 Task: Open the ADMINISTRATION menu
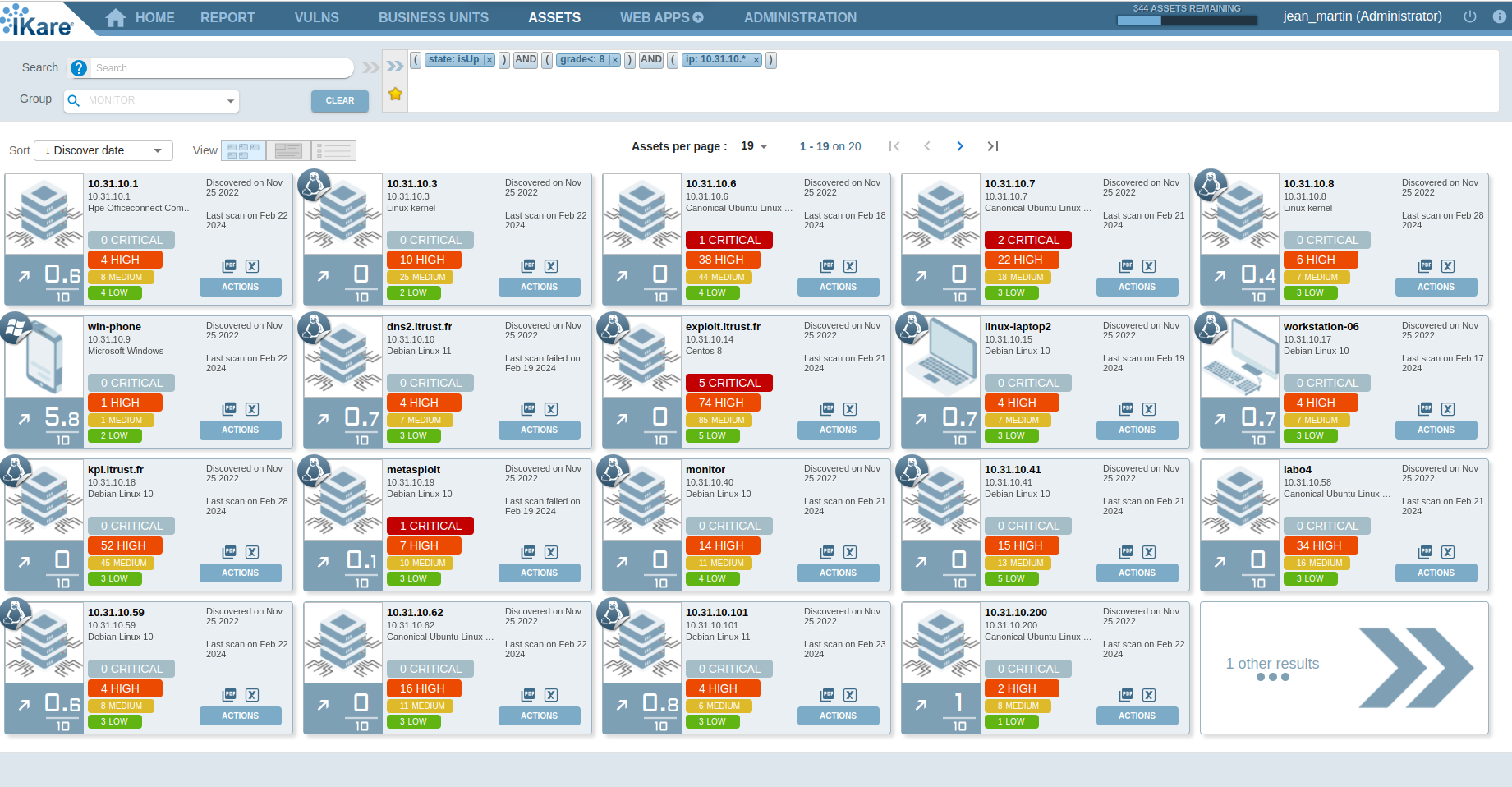[800, 16]
